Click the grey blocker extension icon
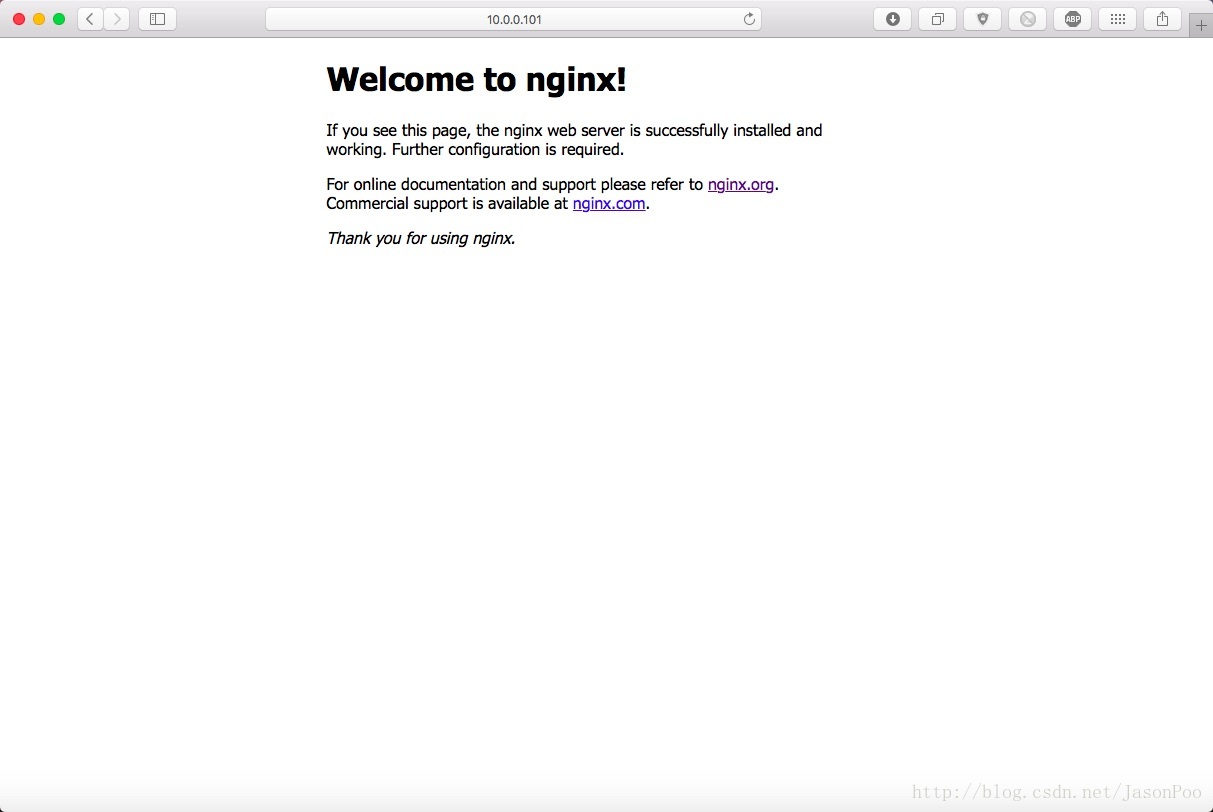Screen dimensions: 1213x812 (x=1027, y=19)
